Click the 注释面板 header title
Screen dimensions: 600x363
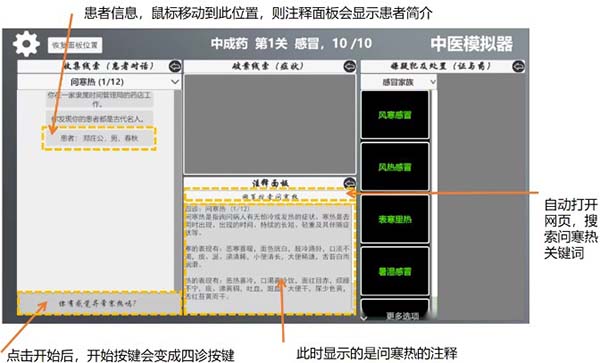point(270,183)
